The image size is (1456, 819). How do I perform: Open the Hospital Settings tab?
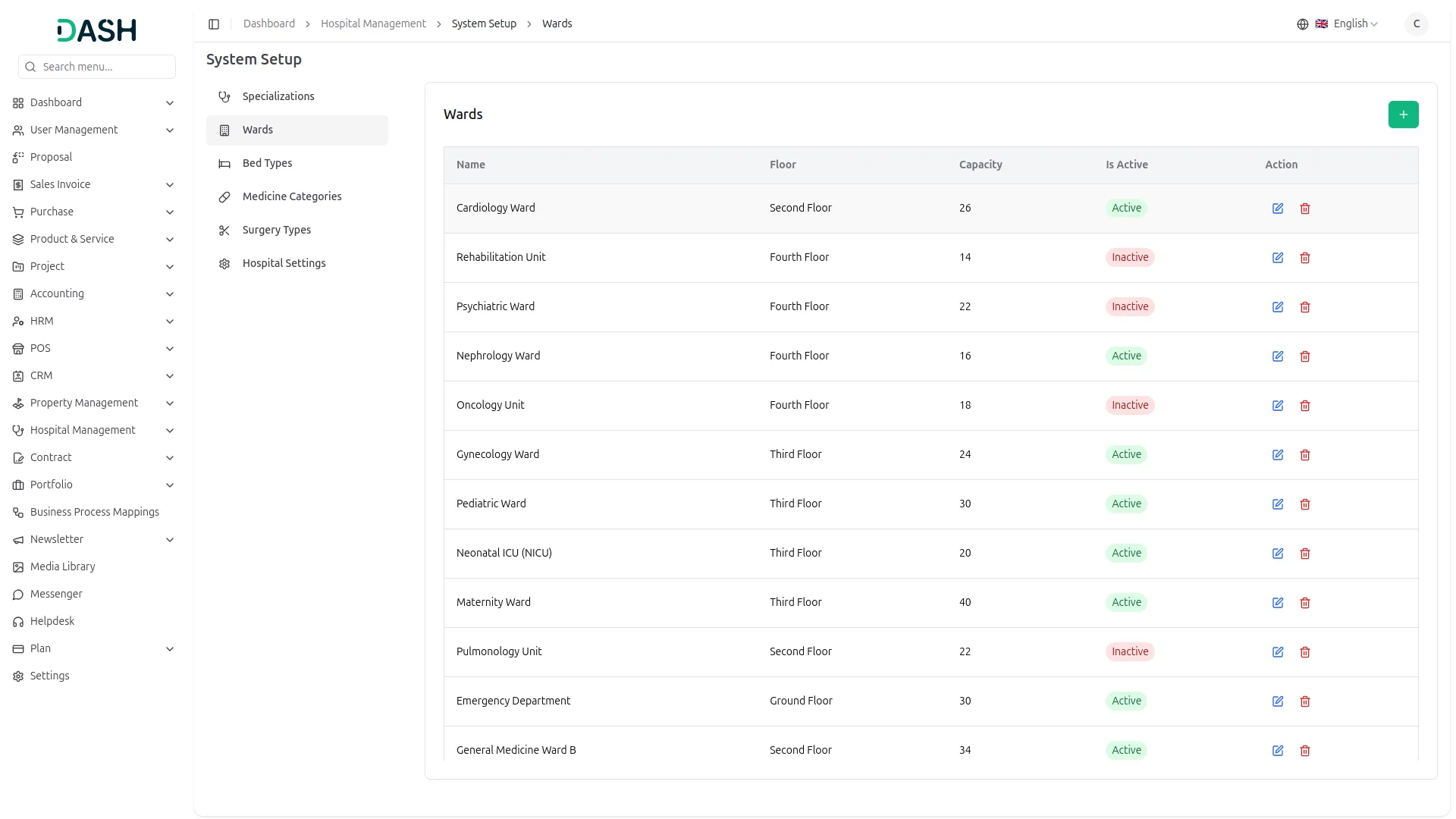297,263
